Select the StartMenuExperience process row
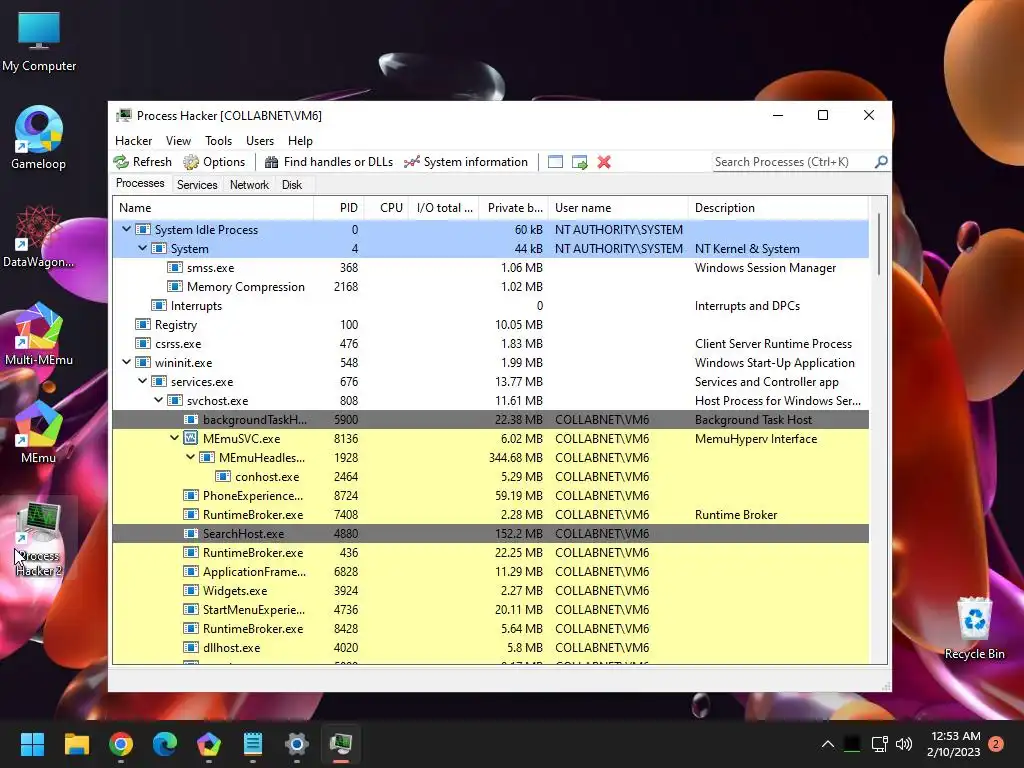 click(x=490, y=609)
